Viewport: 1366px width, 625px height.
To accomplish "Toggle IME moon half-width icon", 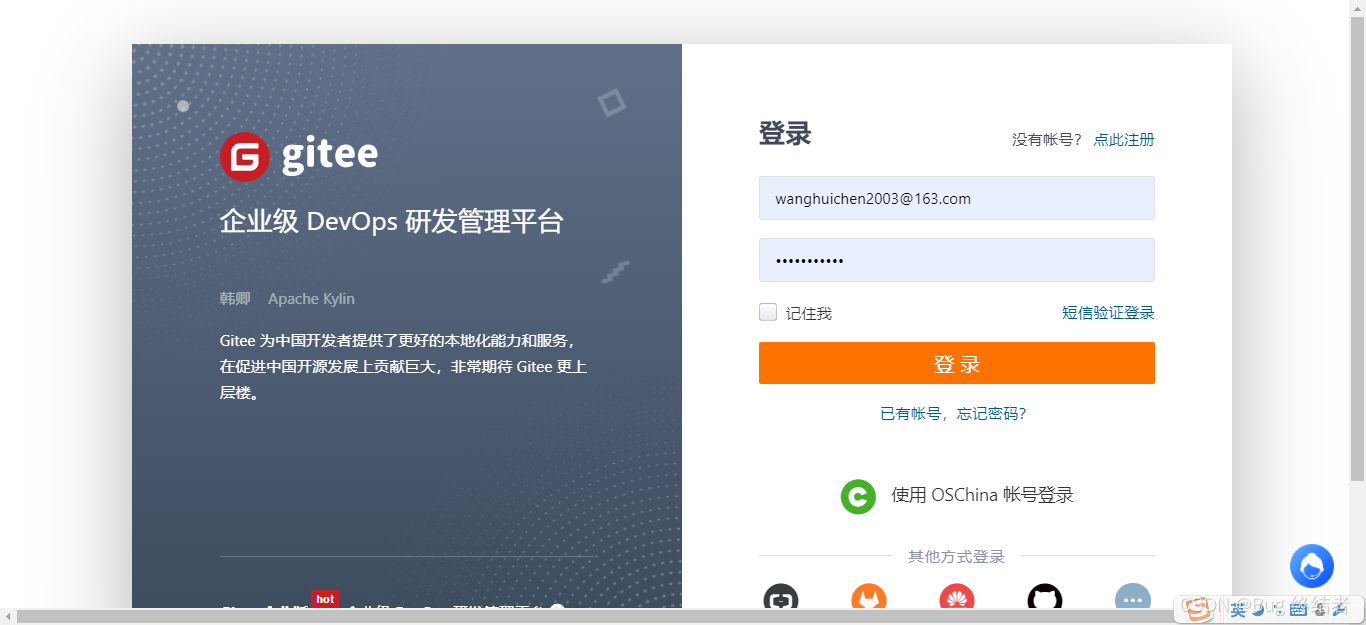I will pos(1258,609).
